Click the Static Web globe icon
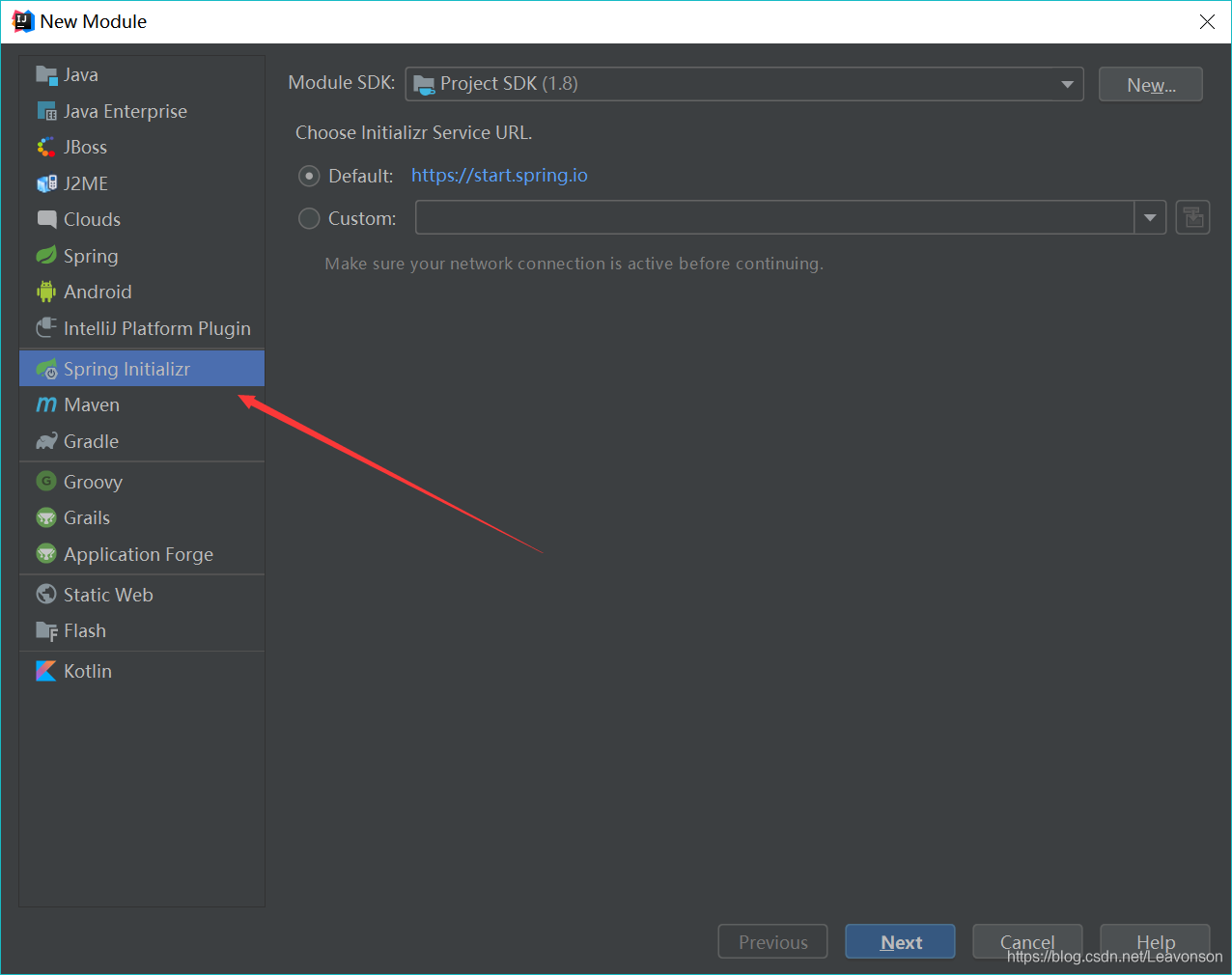Screen dimensions: 1232x975 tap(46, 594)
